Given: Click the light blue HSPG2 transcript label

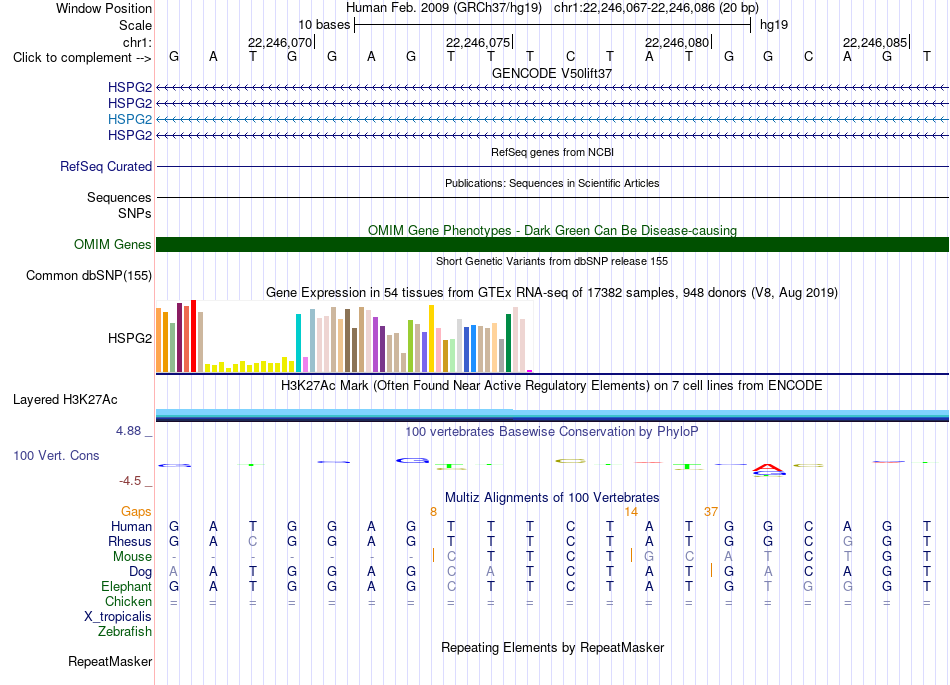Looking at the screenshot, I should [130, 119].
